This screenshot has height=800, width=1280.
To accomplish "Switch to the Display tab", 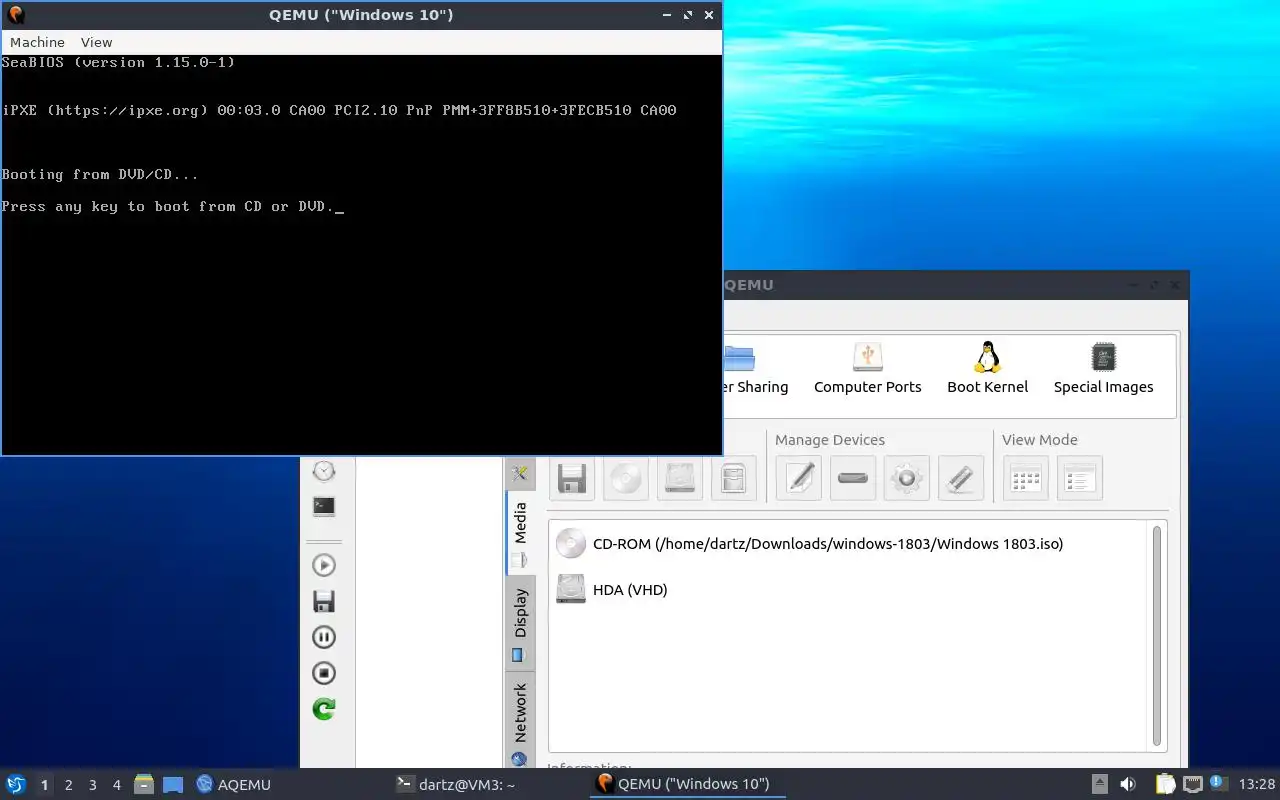I will click(520, 622).
